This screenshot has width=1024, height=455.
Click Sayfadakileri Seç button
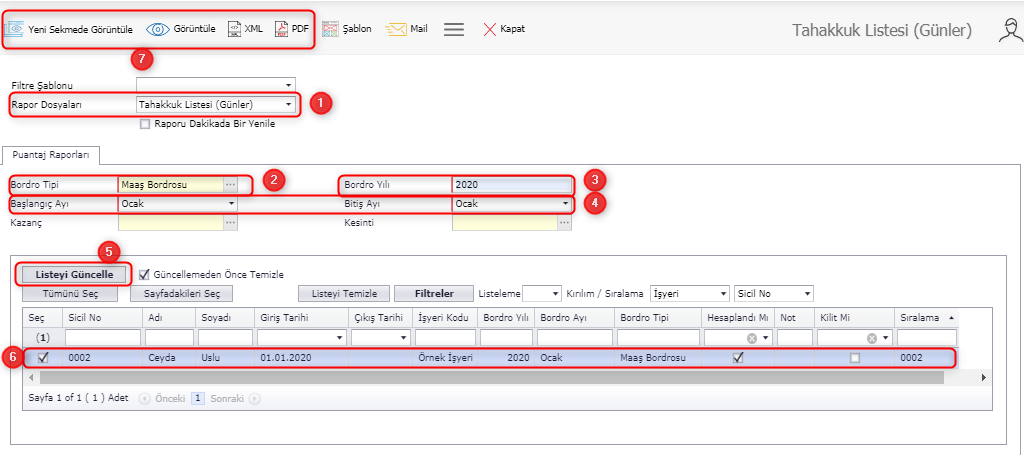pyautogui.click(x=181, y=294)
